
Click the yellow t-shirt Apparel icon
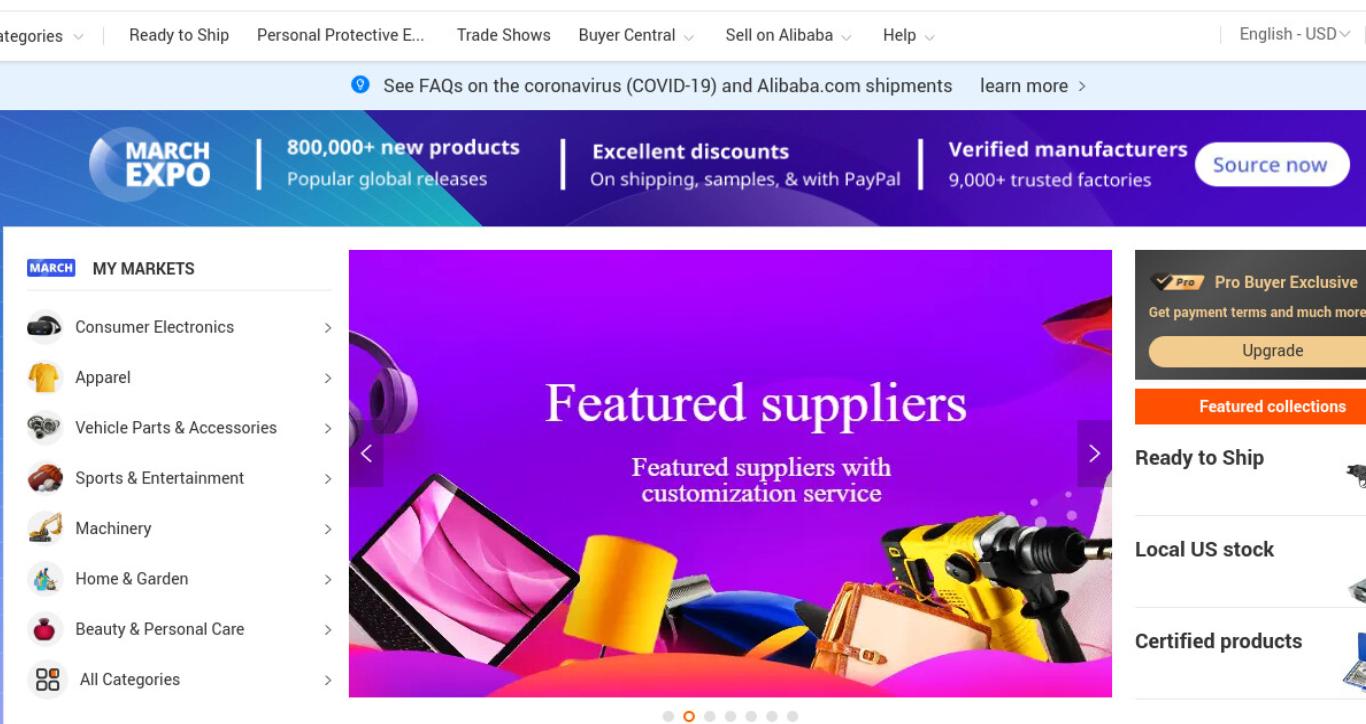pos(45,377)
